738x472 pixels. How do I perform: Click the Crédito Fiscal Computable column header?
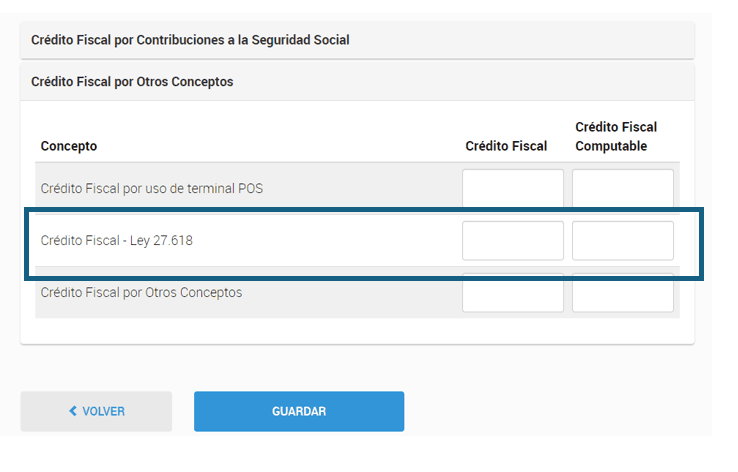pyautogui.click(x=616, y=136)
